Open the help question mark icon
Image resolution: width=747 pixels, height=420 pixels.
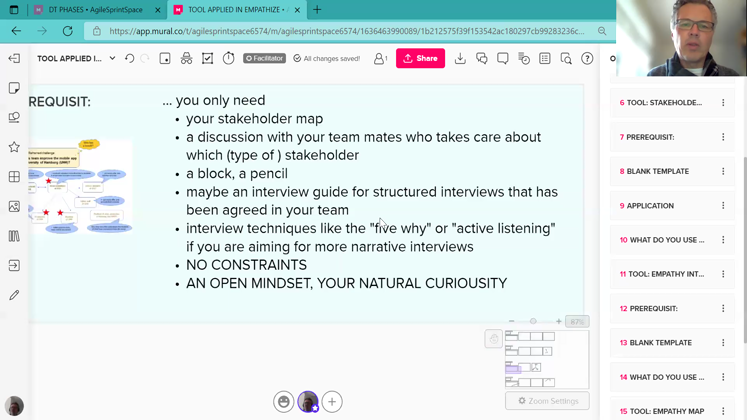tap(587, 58)
